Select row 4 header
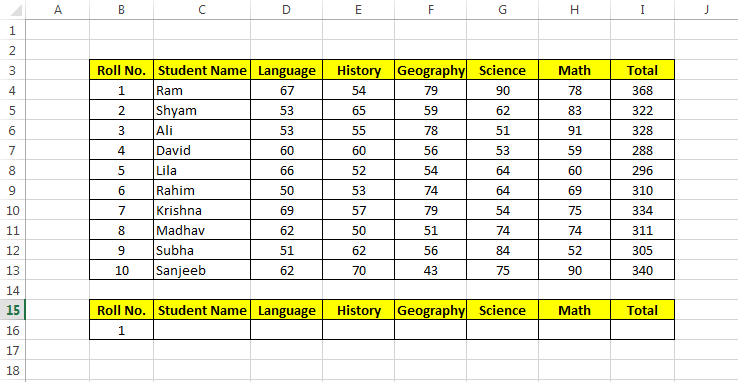The height and width of the screenshot is (382, 738). (x=13, y=90)
